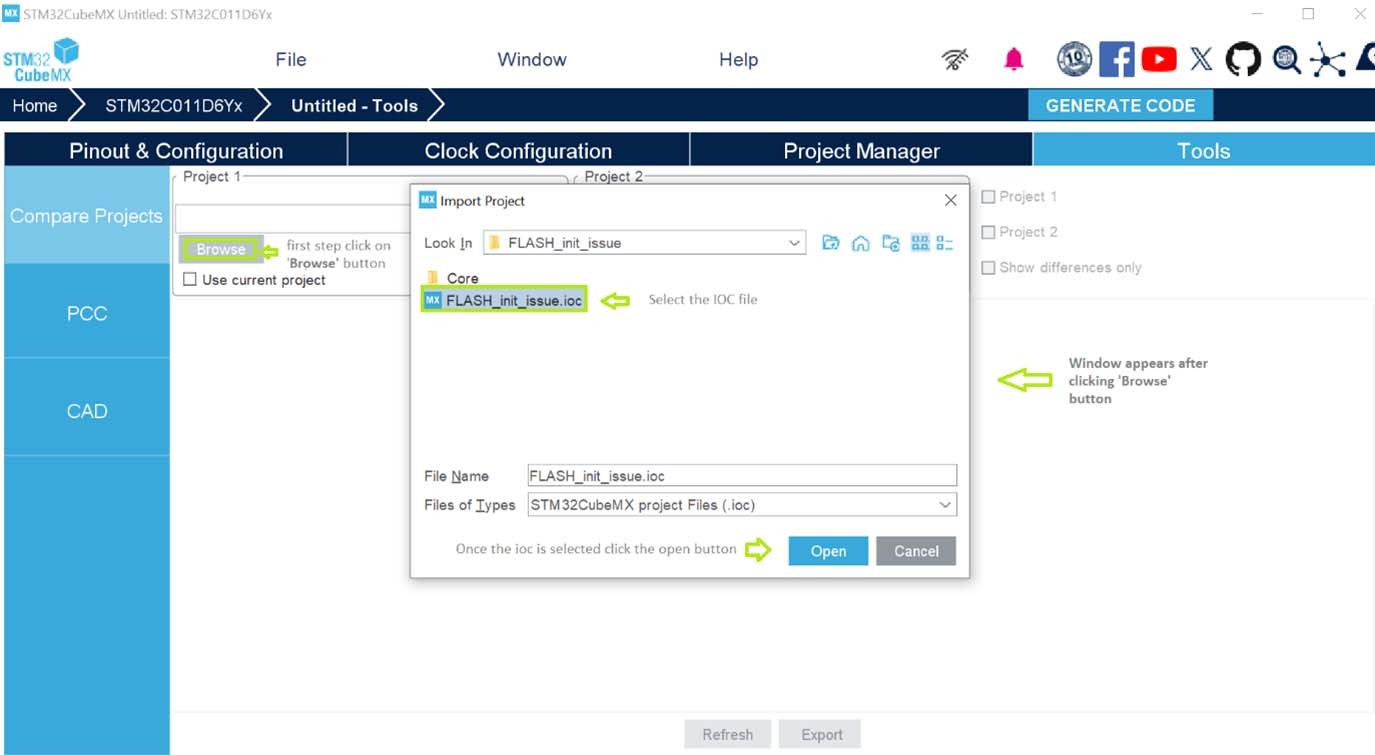Check the Use current project checkbox
The image size is (1375, 755).
(190, 280)
